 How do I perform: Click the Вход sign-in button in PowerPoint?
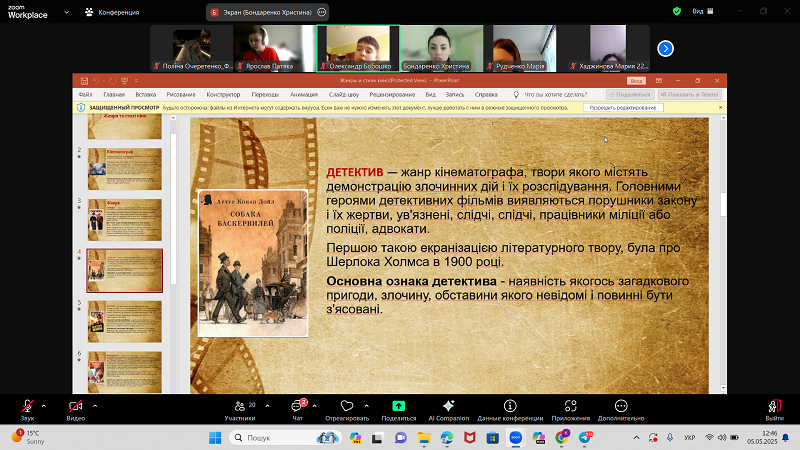[x=636, y=81]
